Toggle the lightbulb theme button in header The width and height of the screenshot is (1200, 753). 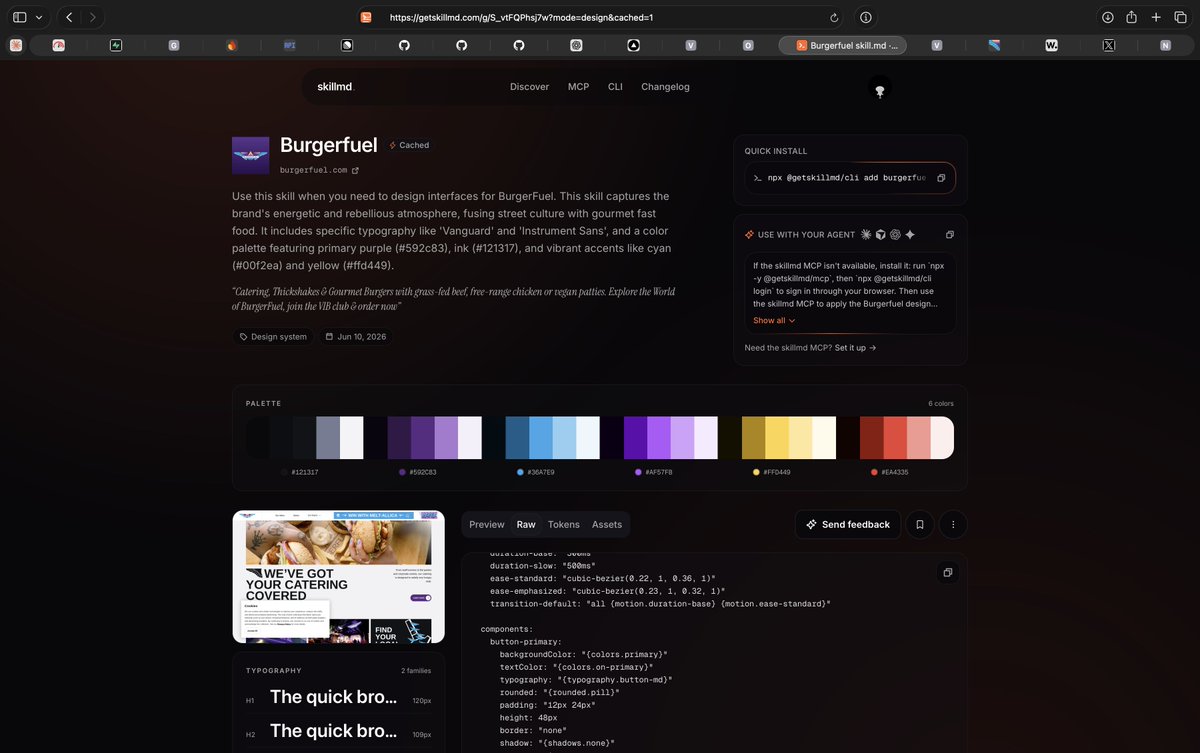(880, 90)
